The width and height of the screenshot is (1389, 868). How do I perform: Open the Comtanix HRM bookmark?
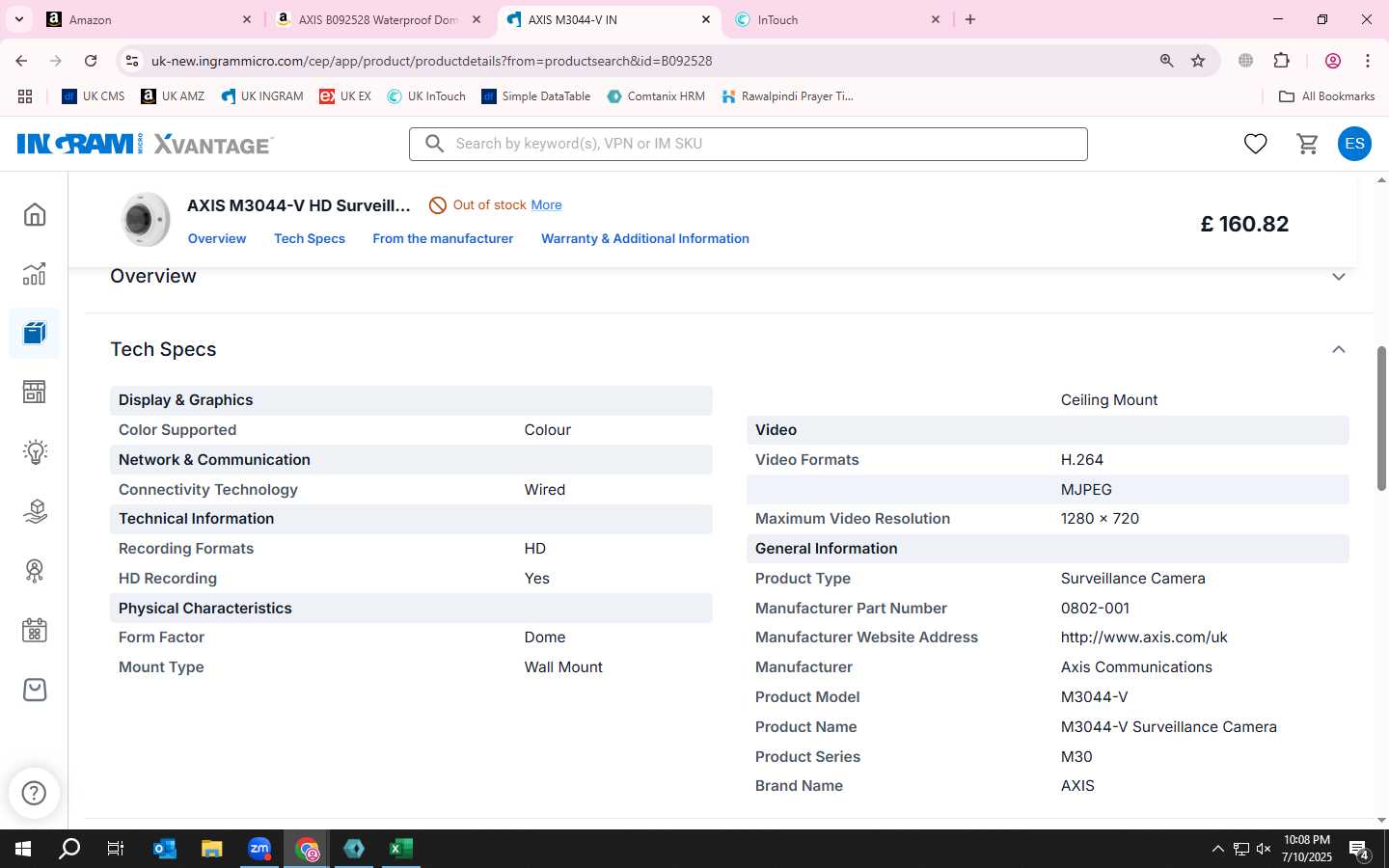(x=656, y=96)
